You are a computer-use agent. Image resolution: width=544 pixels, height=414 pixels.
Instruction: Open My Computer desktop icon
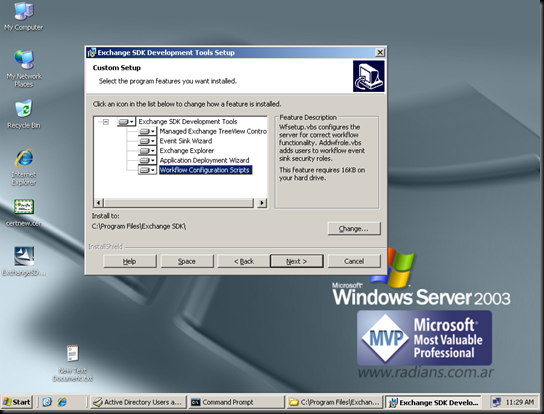tap(24, 16)
